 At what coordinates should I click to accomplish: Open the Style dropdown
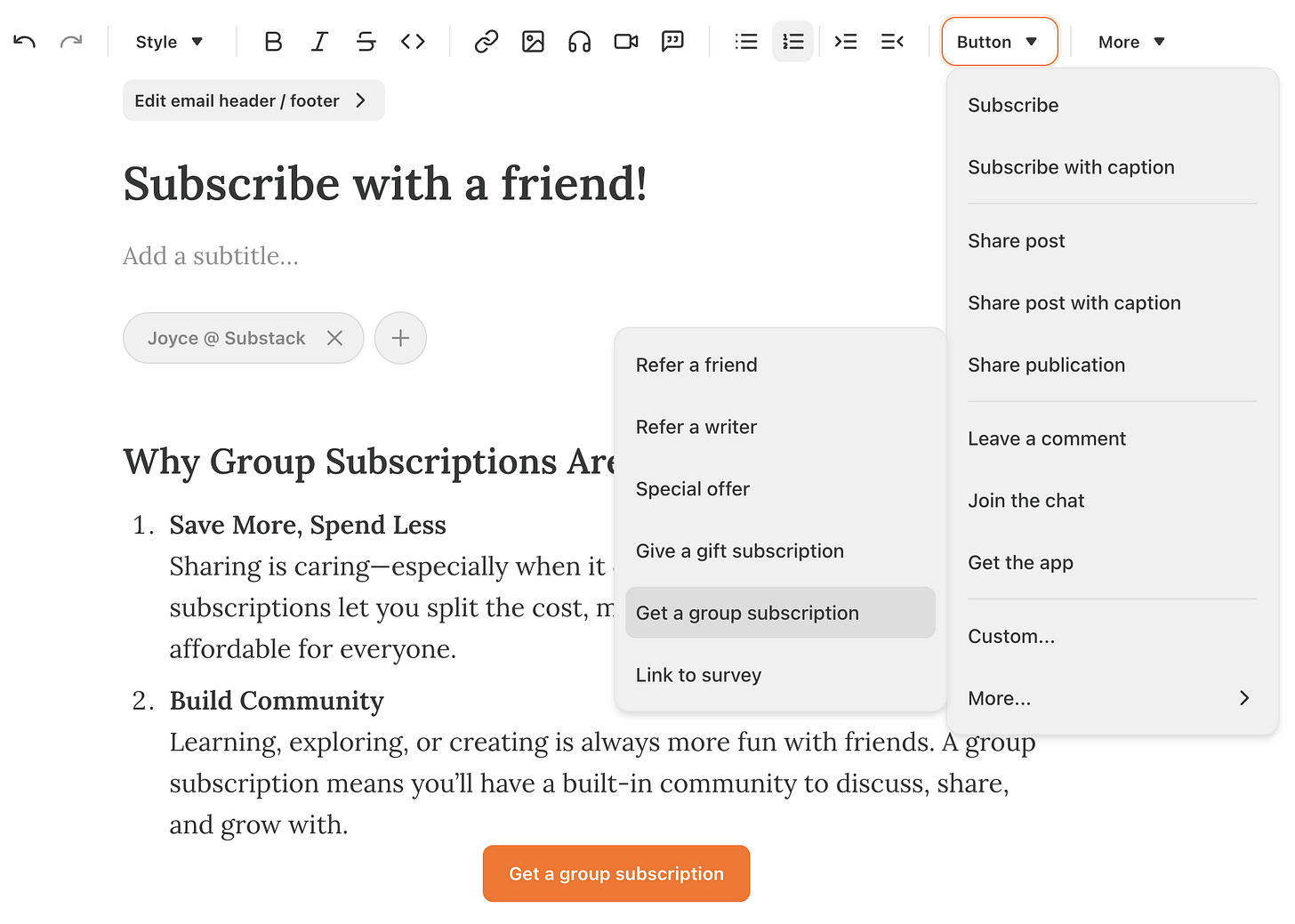point(169,41)
